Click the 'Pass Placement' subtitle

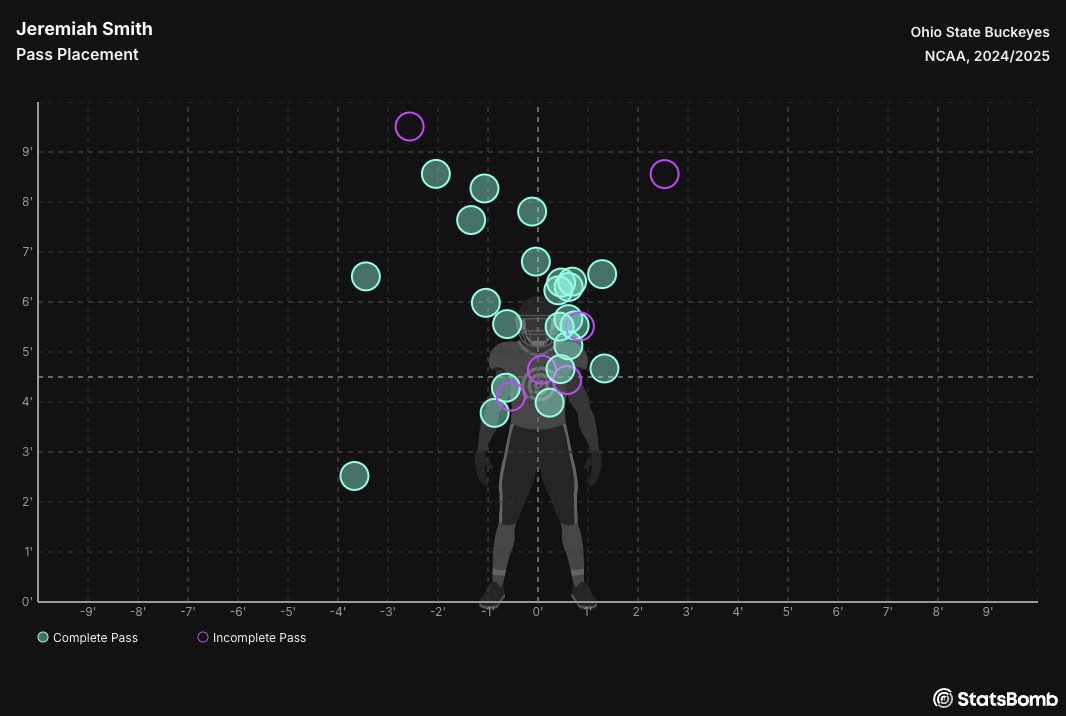pyautogui.click(x=77, y=54)
